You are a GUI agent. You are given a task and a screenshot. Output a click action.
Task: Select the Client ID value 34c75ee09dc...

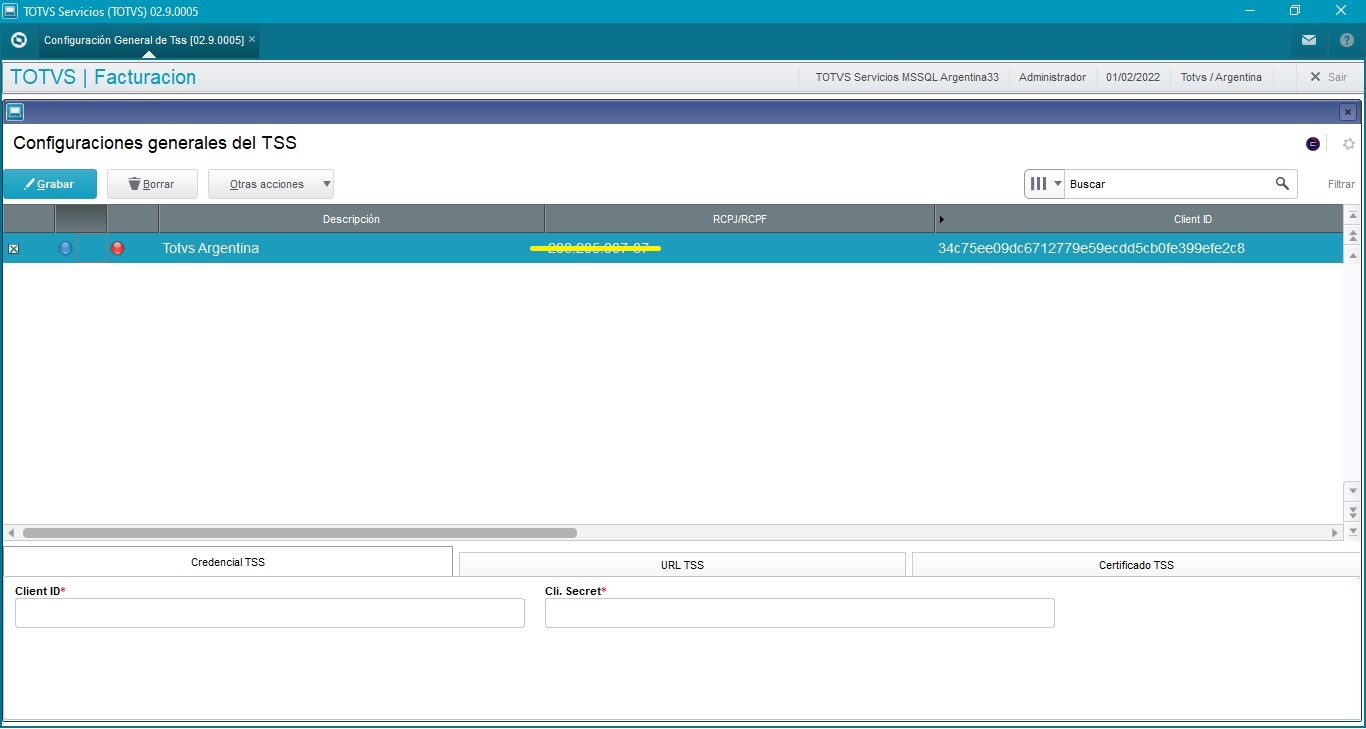(x=1091, y=248)
